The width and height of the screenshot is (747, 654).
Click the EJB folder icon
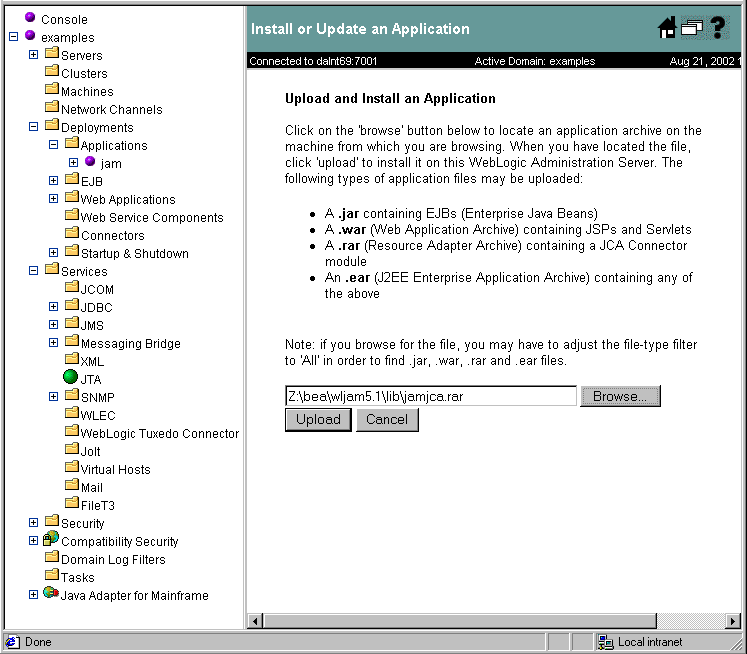pyautogui.click(x=71, y=179)
